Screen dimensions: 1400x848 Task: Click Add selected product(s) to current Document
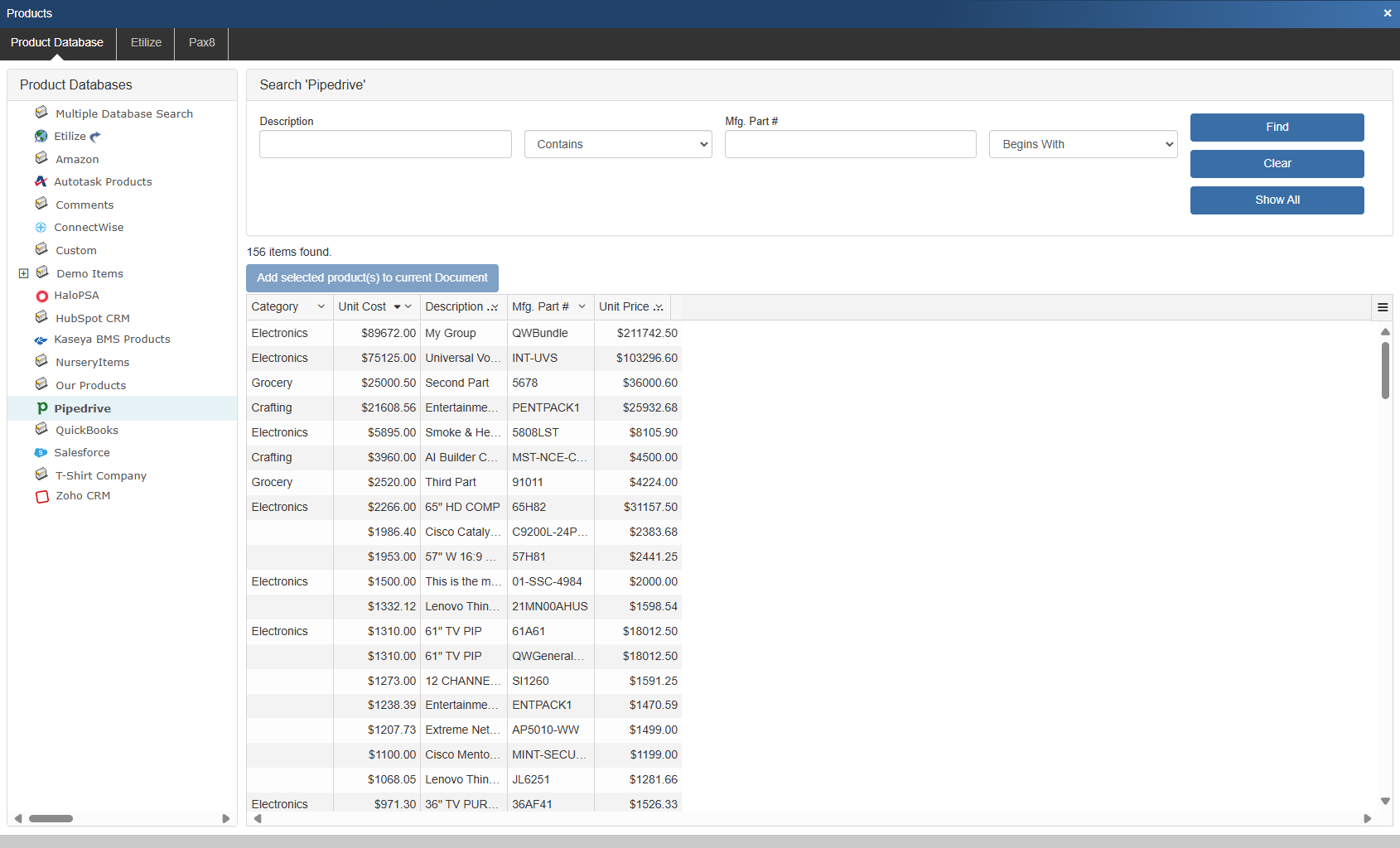point(372,278)
